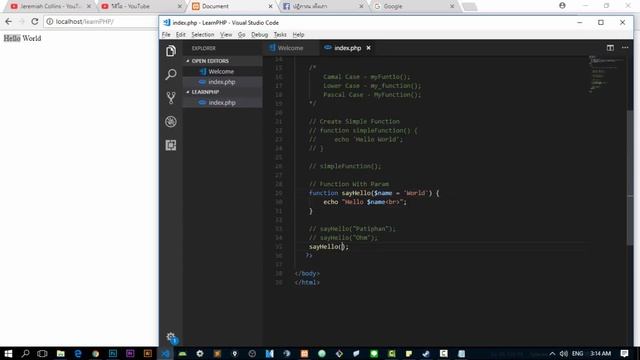Open the LINE taskbar icon
This screenshot has width=640, height=360.
coord(374,353)
